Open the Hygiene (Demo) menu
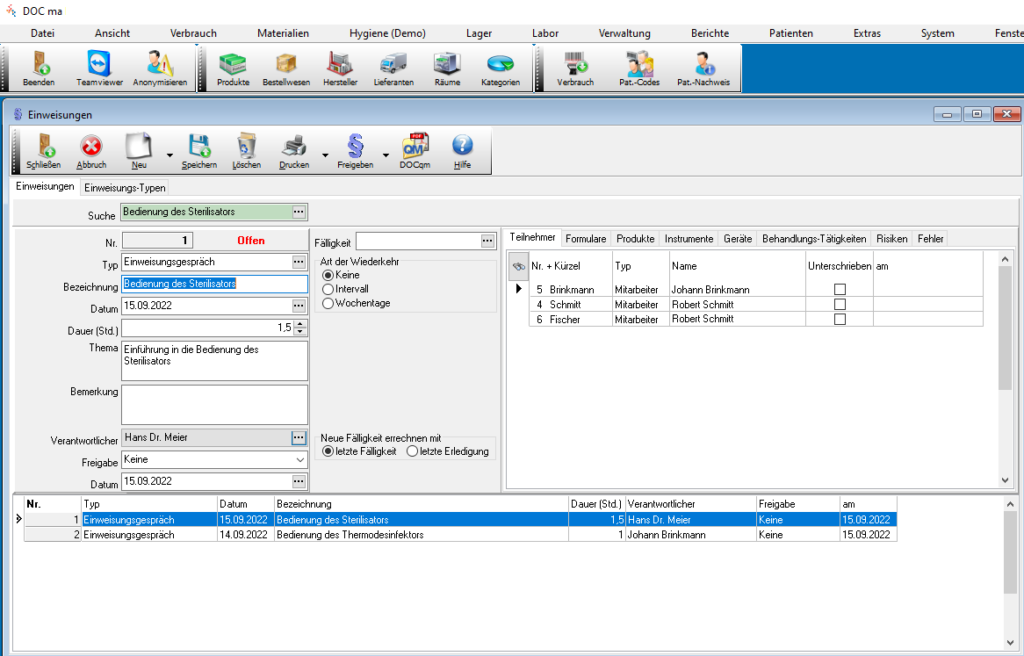 [387, 33]
